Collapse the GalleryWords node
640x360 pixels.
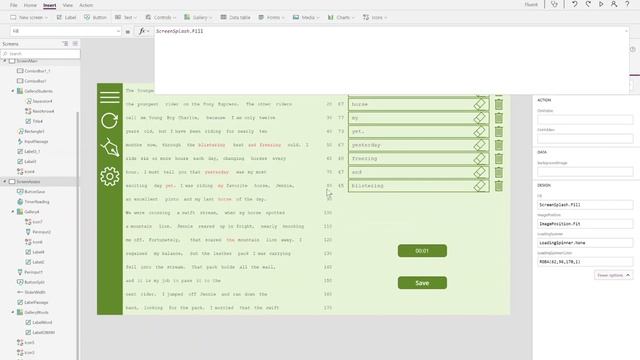[13, 312]
